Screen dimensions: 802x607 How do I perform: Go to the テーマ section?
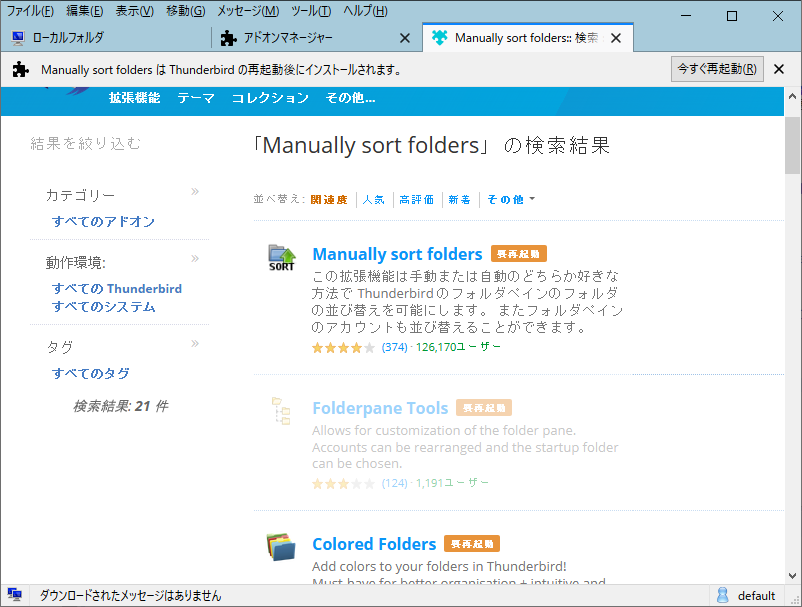(196, 98)
